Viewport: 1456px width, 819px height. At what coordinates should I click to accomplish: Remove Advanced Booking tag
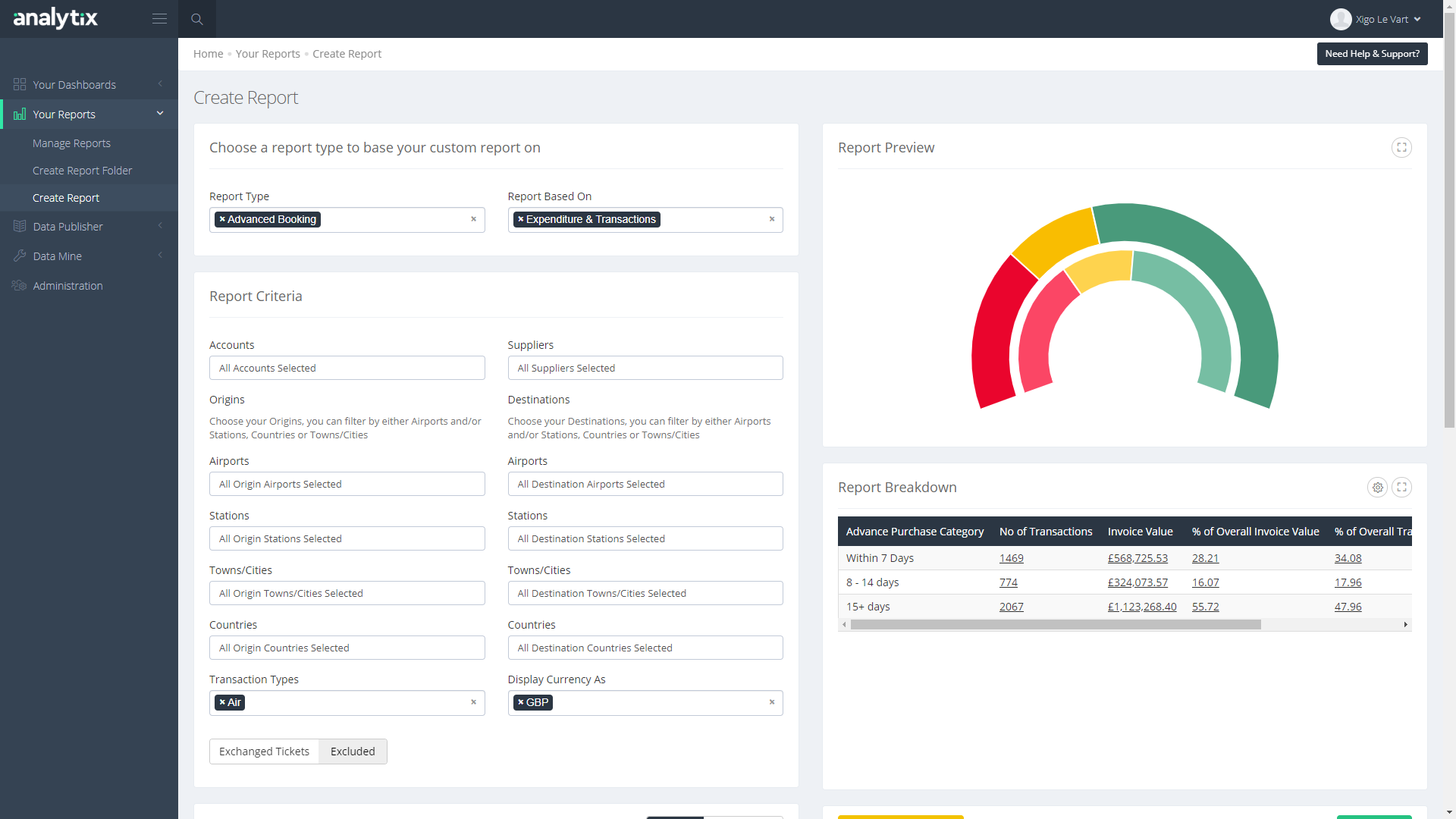point(222,219)
